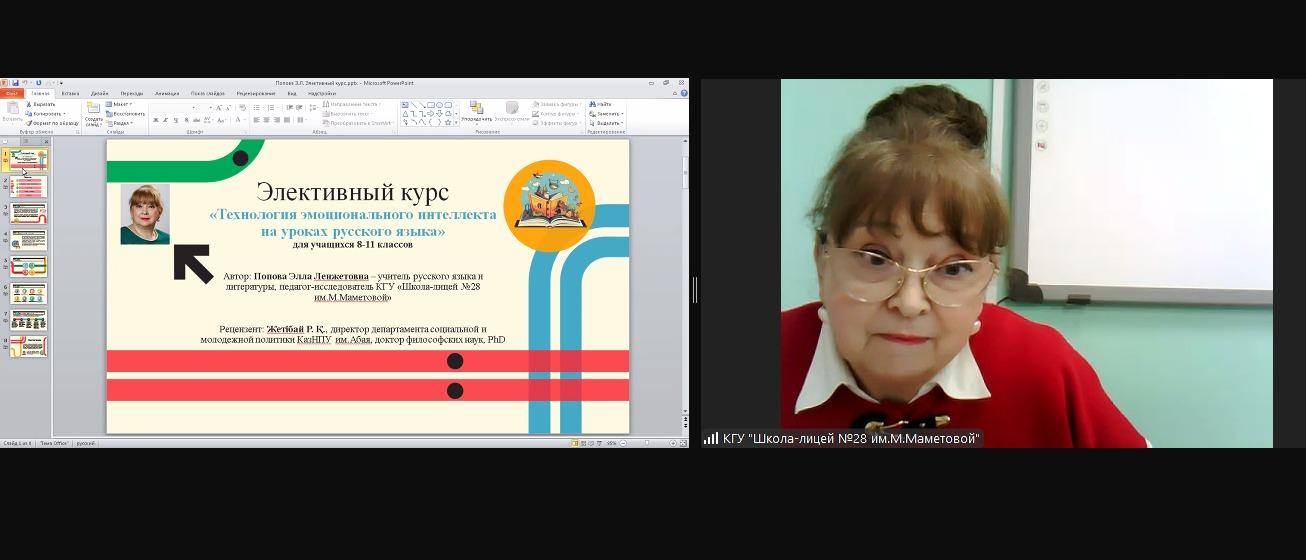Click the Восстановить (Reset) slide button
Screen dimensions: 1306x560
click(125, 114)
